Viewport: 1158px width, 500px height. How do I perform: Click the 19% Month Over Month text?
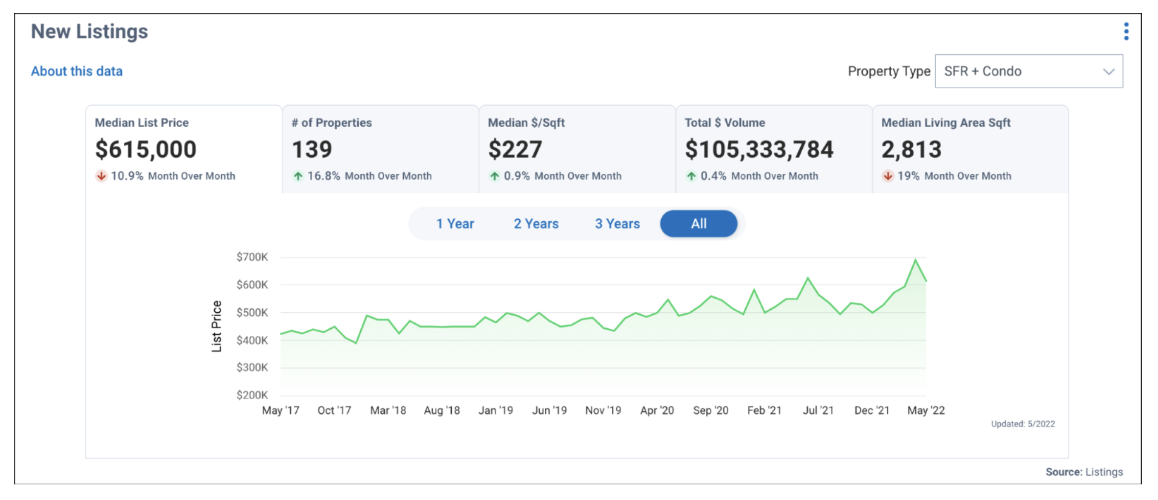pos(954,177)
